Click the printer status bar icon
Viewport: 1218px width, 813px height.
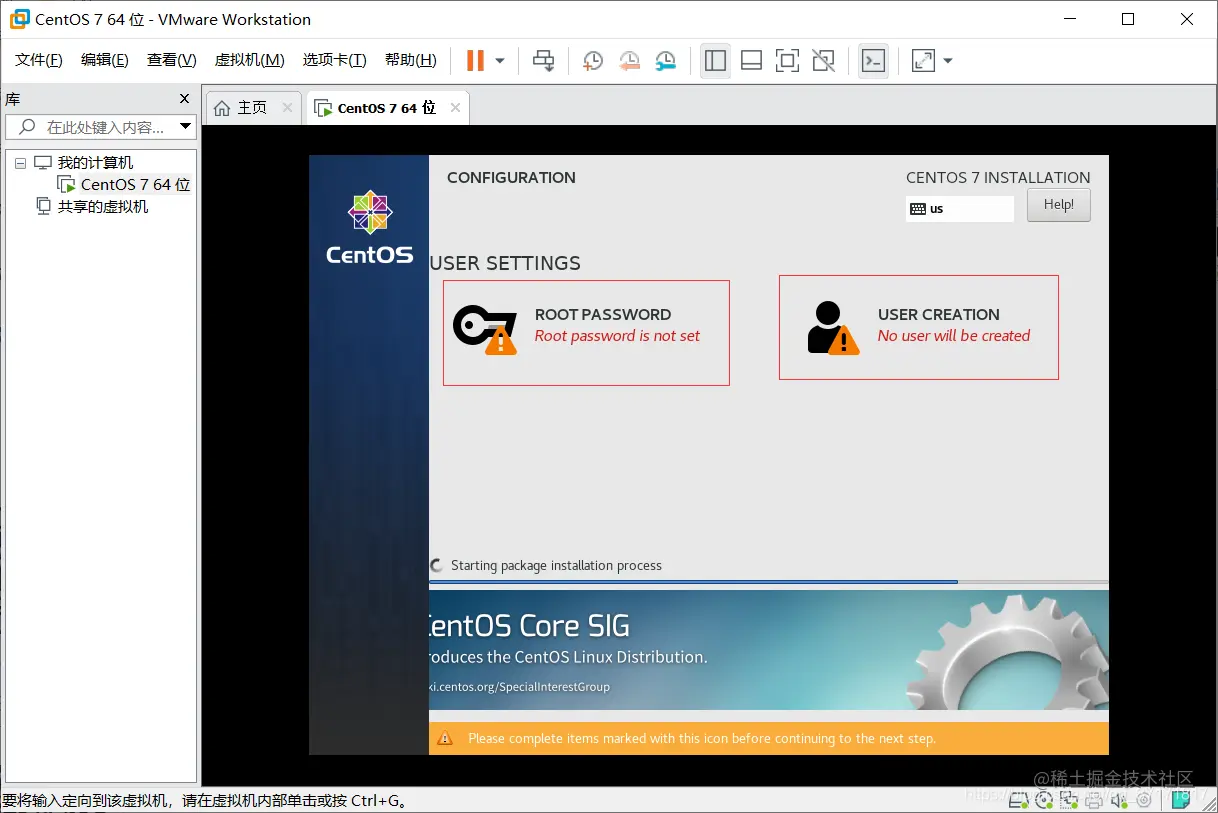pos(1094,800)
